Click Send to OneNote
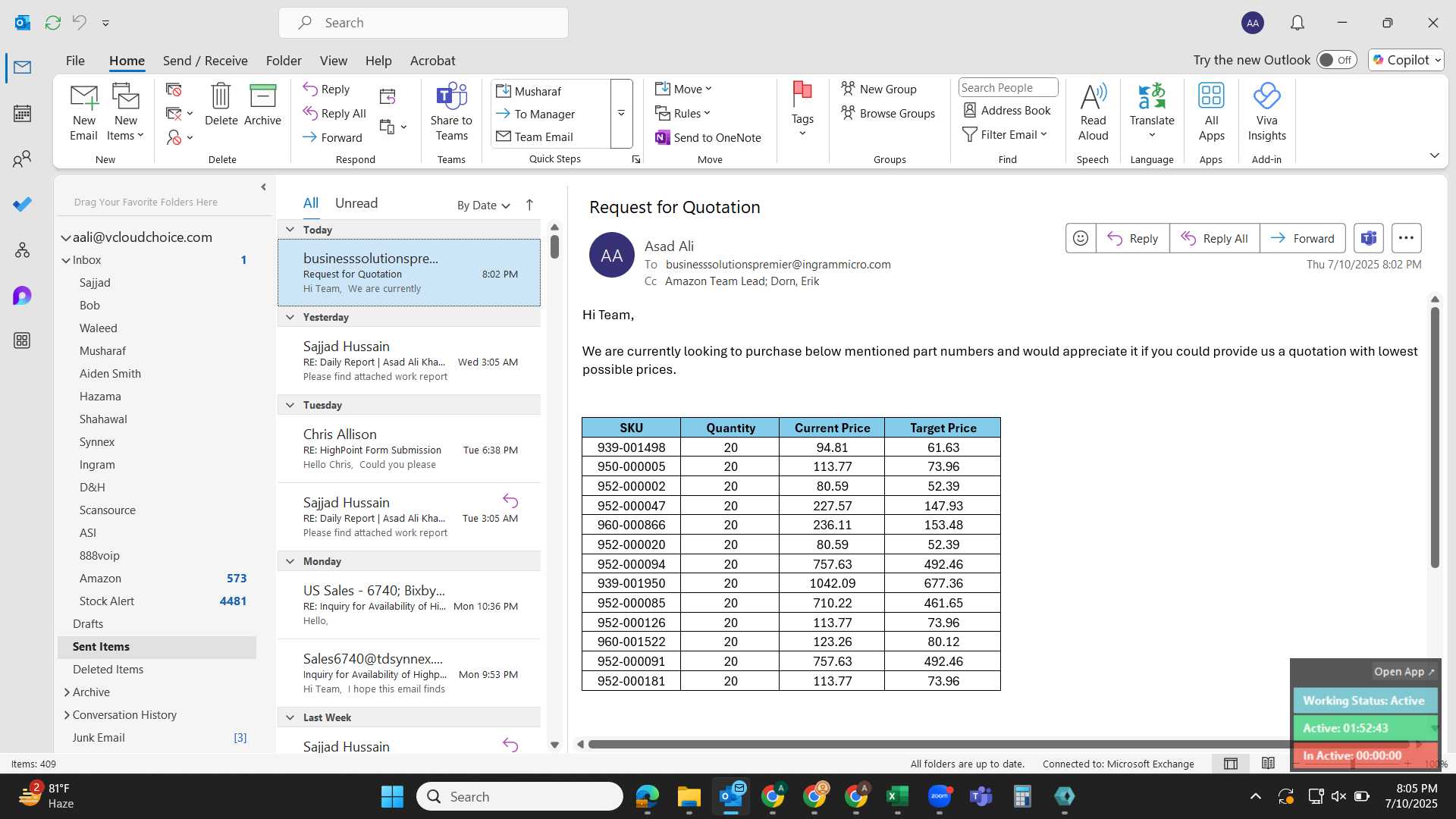Image resolution: width=1456 pixels, height=819 pixels. pyautogui.click(x=708, y=137)
